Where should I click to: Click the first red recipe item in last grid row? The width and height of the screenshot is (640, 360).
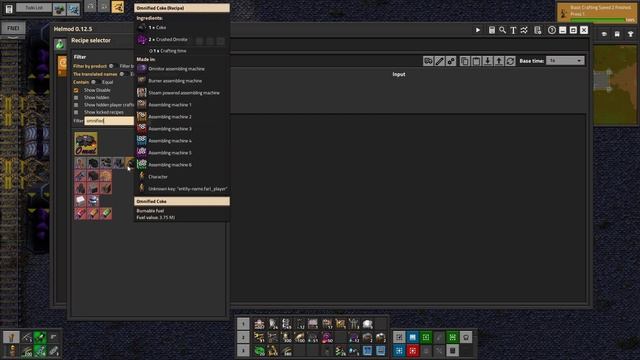[80, 213]
